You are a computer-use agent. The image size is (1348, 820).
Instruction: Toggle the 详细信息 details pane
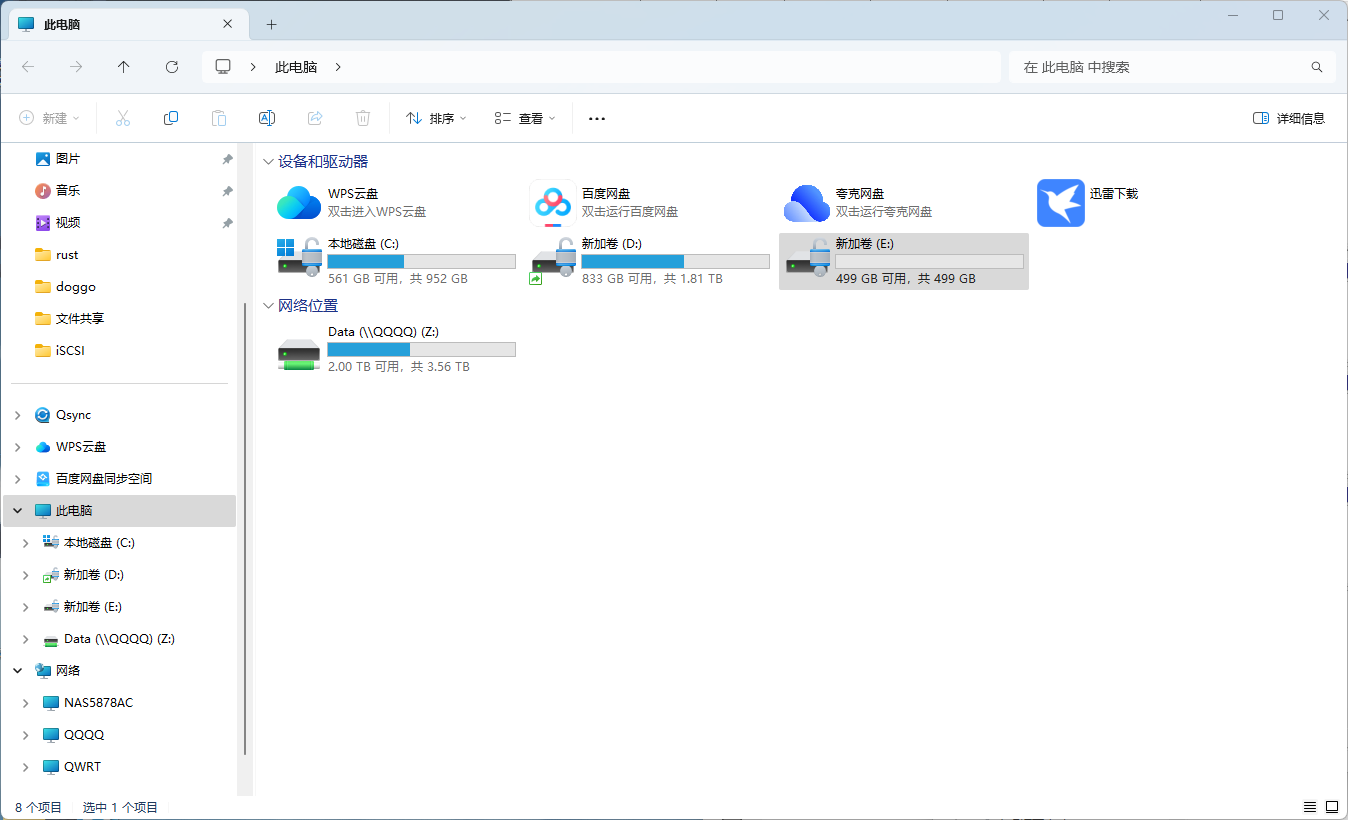tap(1289, 118)
